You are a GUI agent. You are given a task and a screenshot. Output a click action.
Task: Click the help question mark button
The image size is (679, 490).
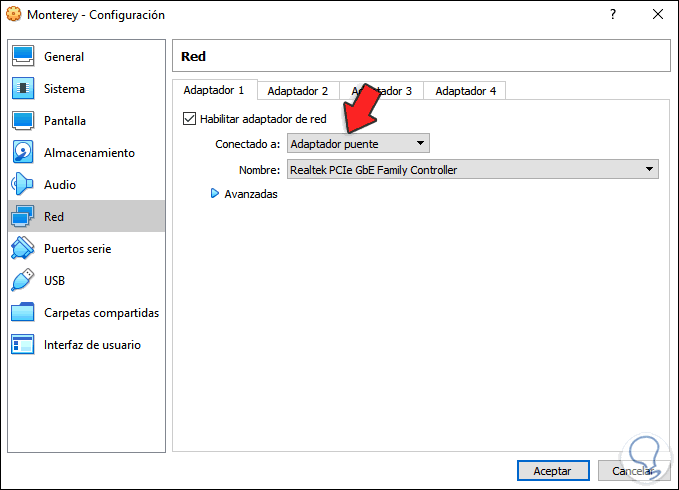(612, 15)
